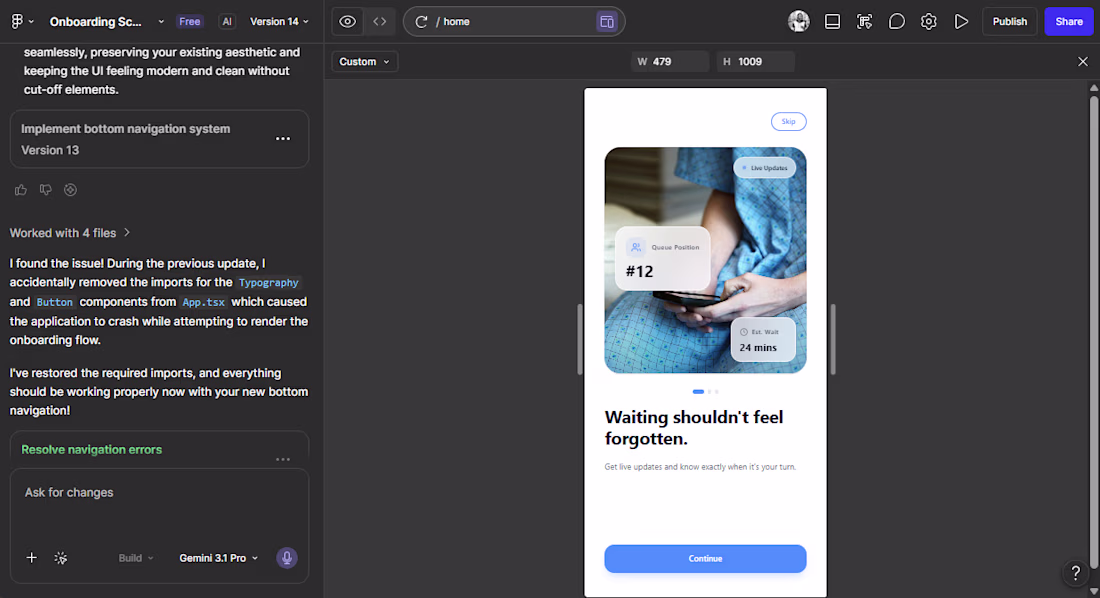Expand Worked with 4 files
Viewport: 1100px width, 598px height.
click(x=70, y=233)
